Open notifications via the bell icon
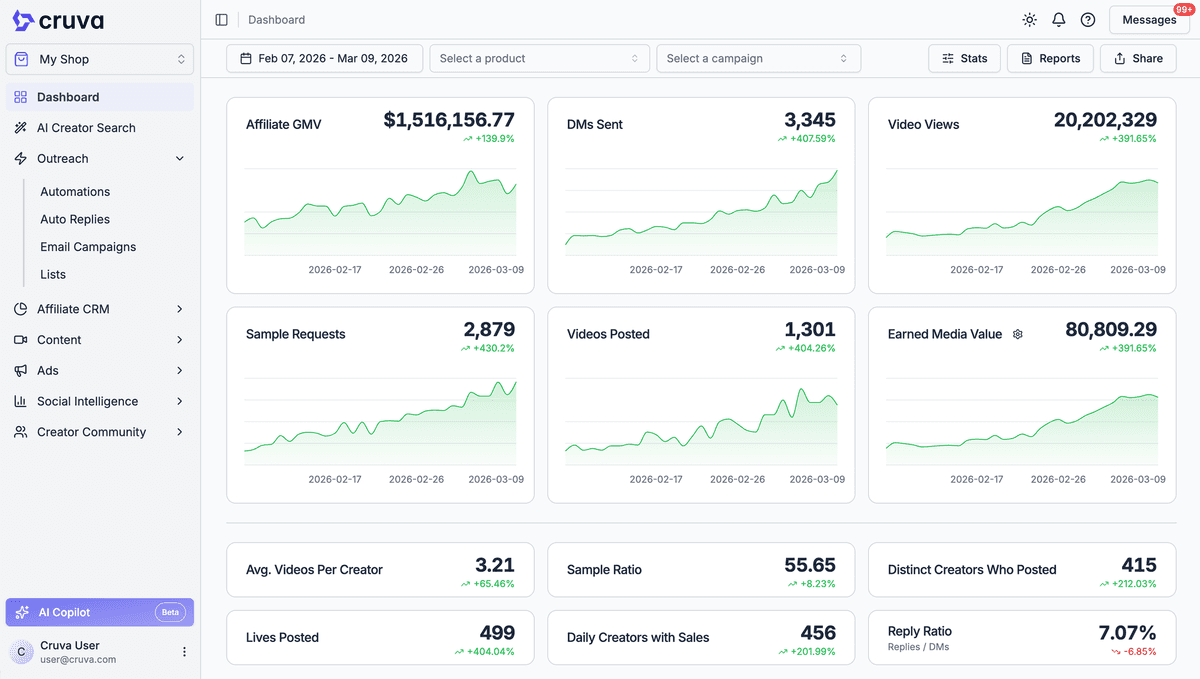The image size is (1200, 679). pyautogui.click(x=1058, y=19)
